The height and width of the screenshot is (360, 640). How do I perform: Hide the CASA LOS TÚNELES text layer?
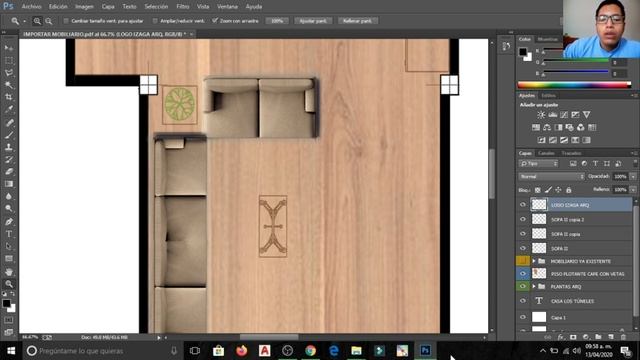(523, 301)
